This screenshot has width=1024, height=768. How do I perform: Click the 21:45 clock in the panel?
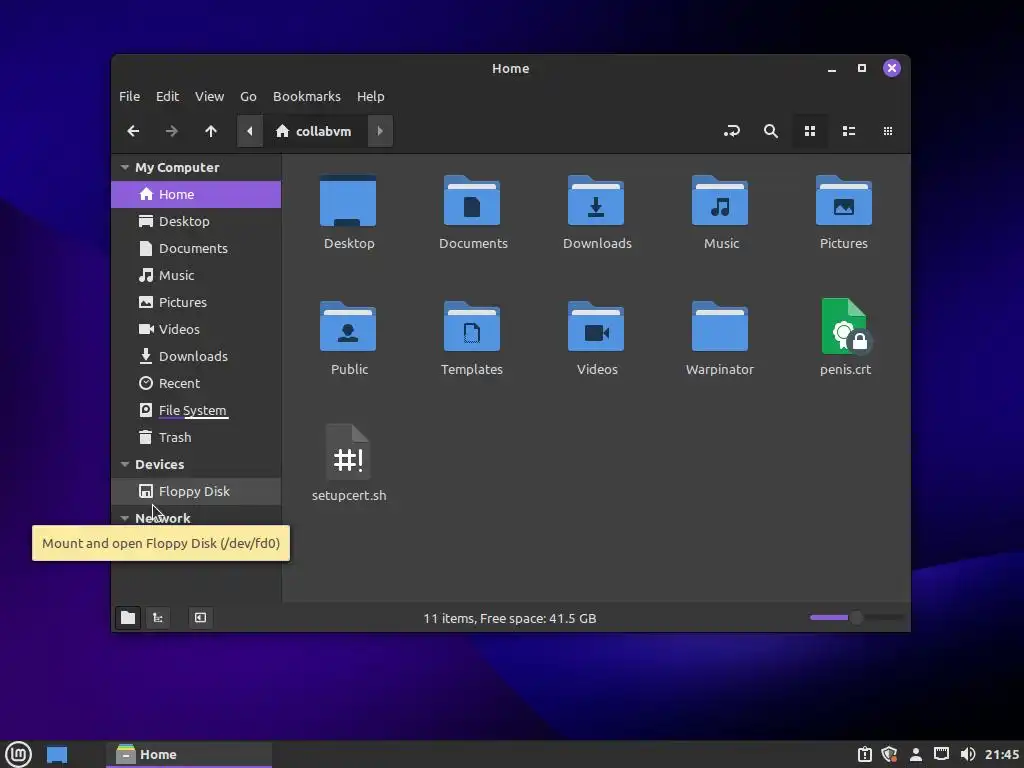1002,755
